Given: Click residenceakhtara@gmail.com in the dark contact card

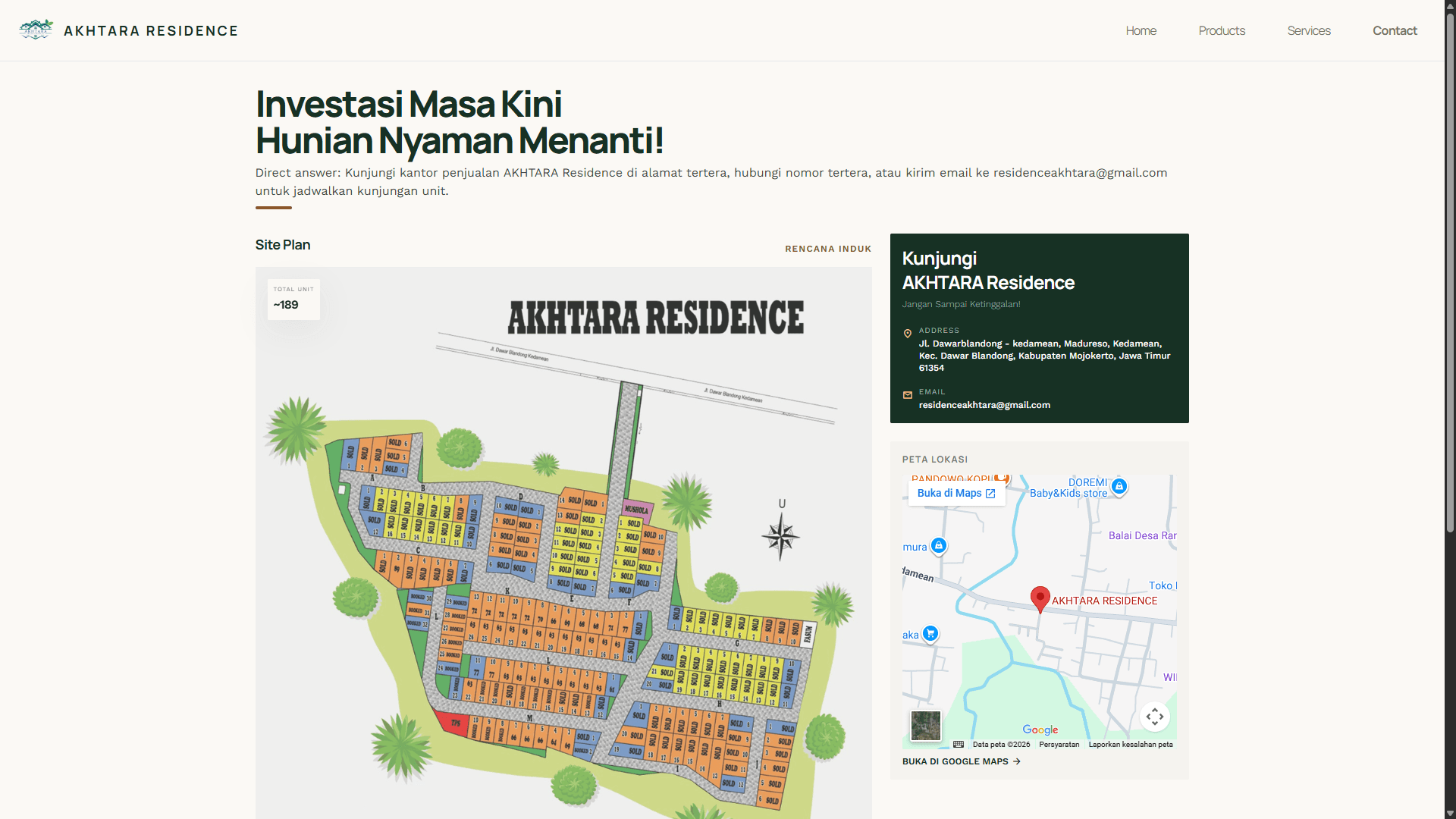Looking at the screenshot, I should pyautogui.click(x=984, y=405).
